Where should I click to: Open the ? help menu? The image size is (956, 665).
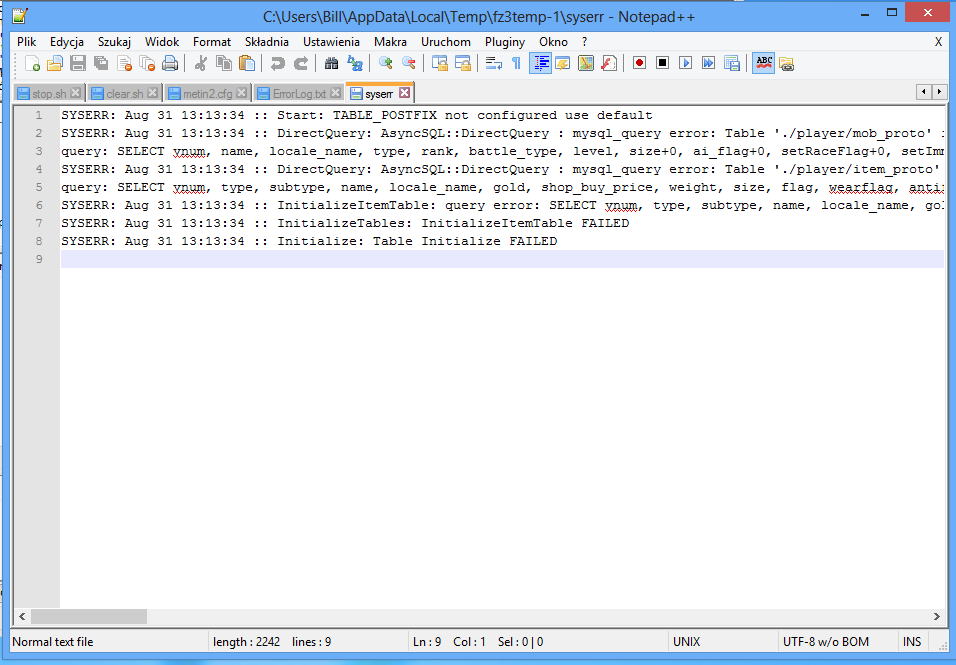584,42
